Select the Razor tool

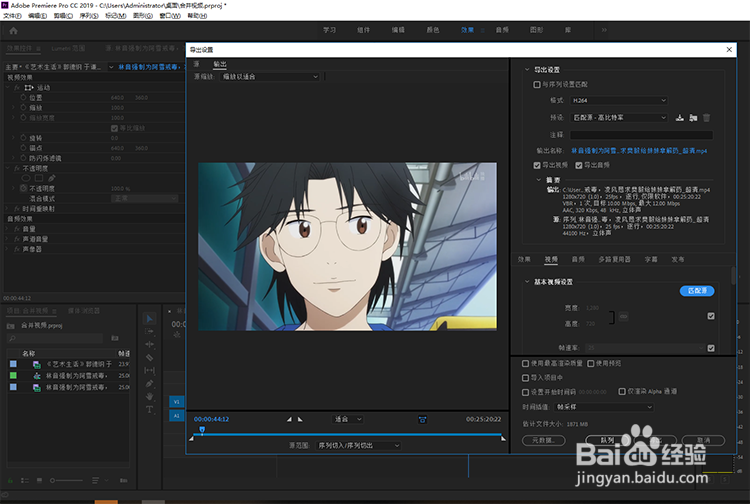click(x=150, y=357)
